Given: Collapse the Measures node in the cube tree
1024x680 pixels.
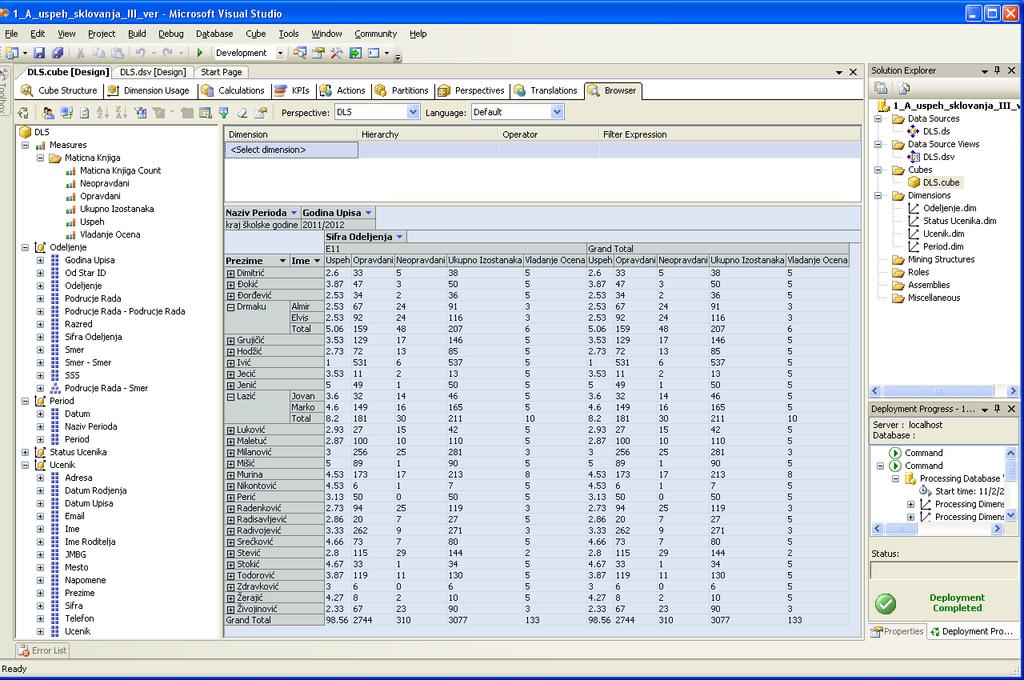Looking at the screenshot, I should pos(25,145).
